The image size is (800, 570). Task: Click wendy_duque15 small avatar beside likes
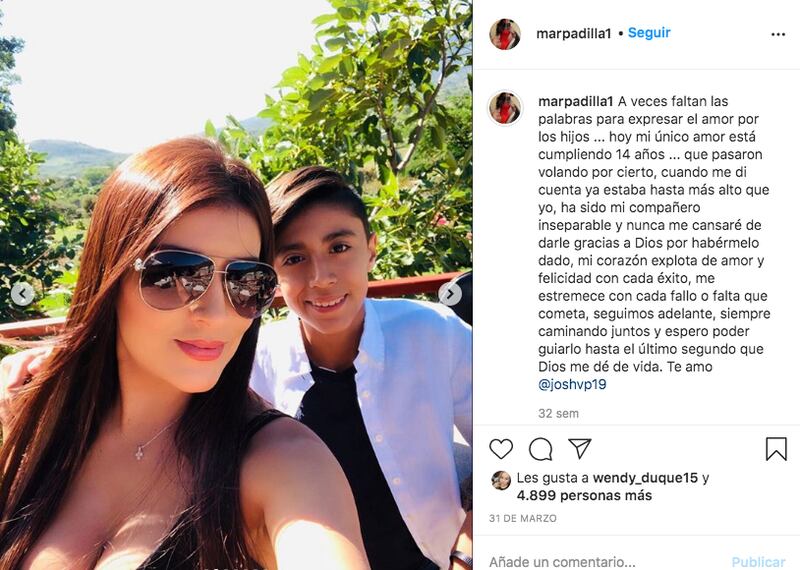[501, 480]
